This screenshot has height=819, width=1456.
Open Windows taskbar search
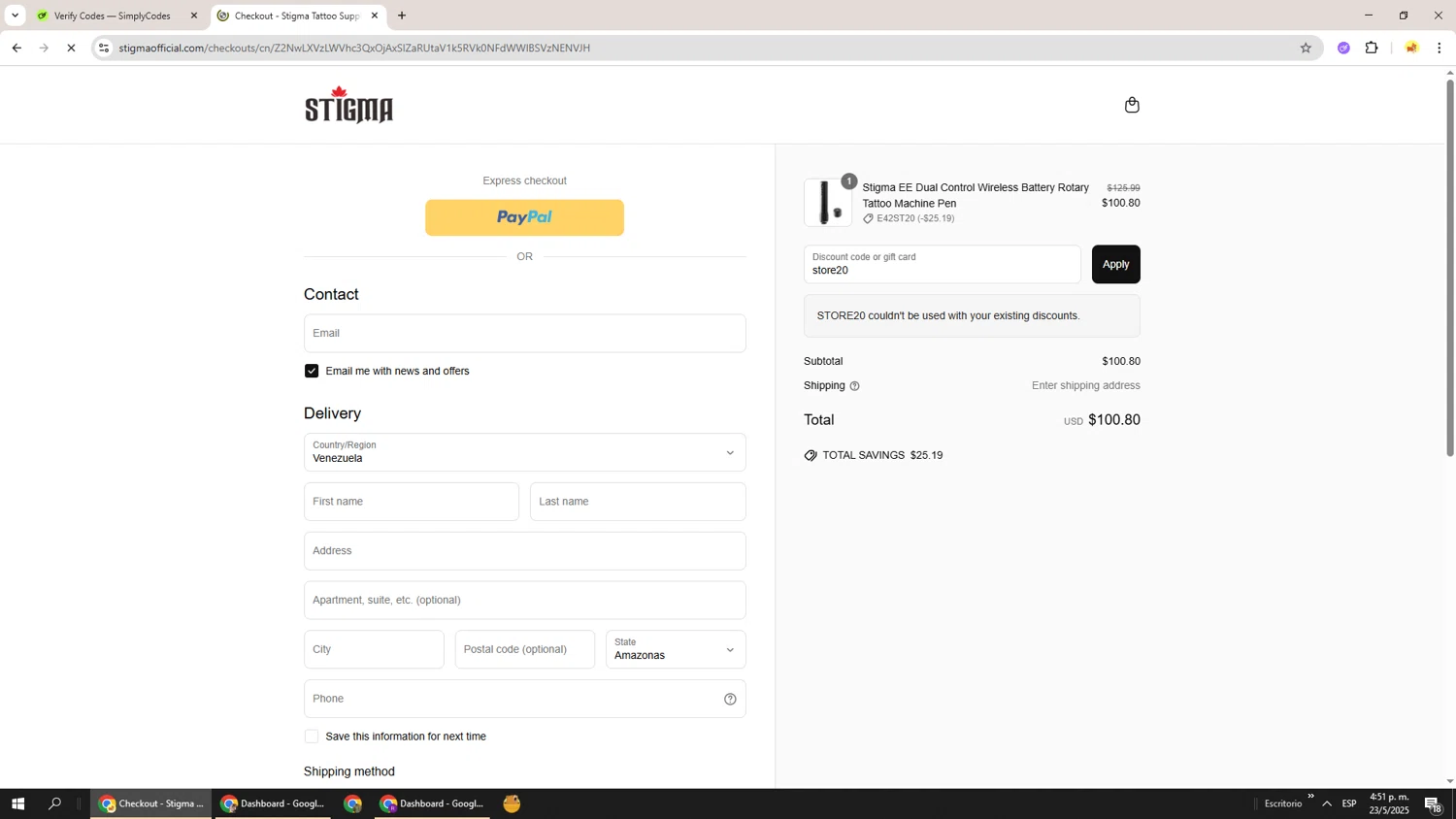coord(55,803)
